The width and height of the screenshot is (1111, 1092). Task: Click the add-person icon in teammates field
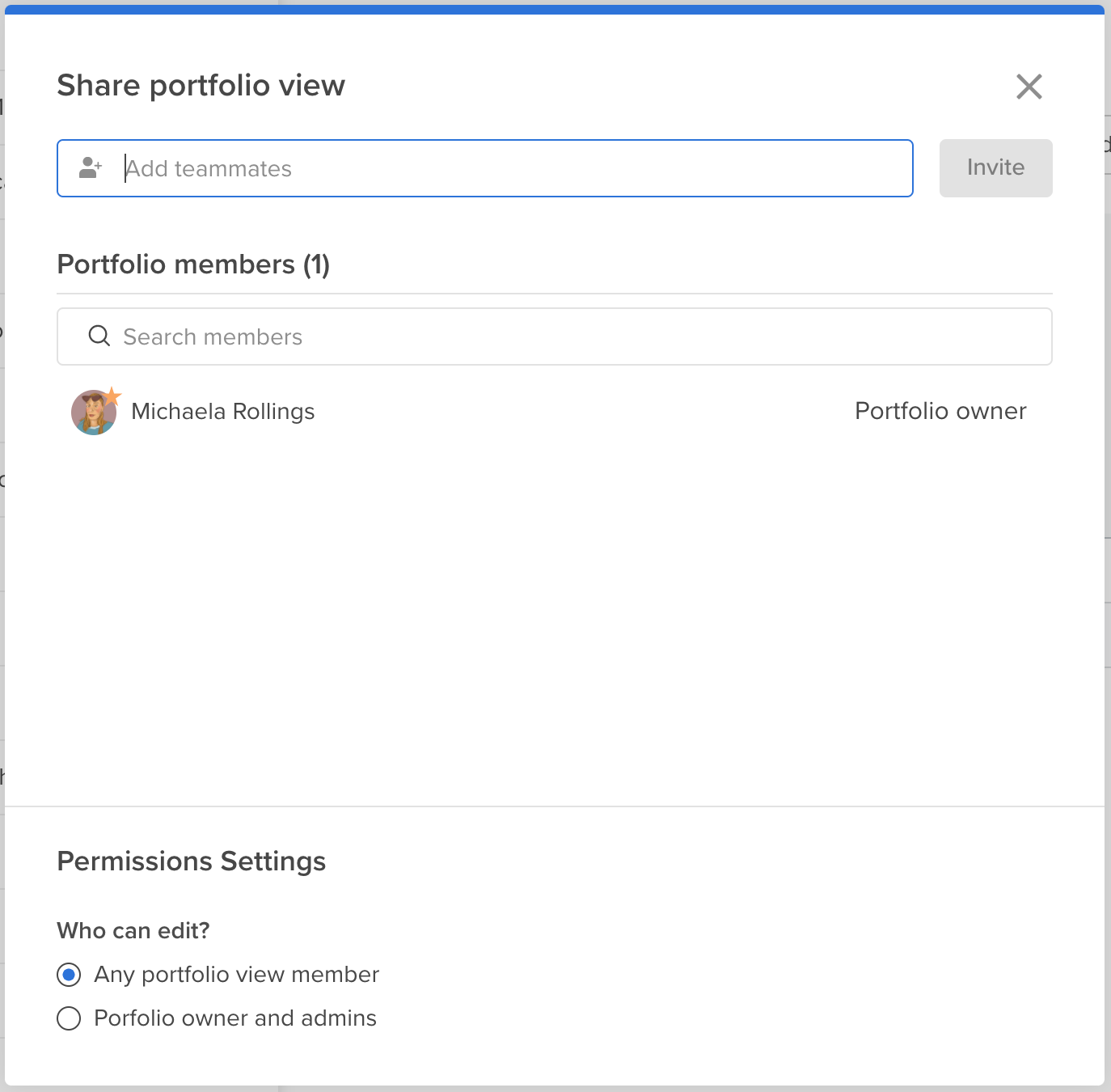click(91, 167)
